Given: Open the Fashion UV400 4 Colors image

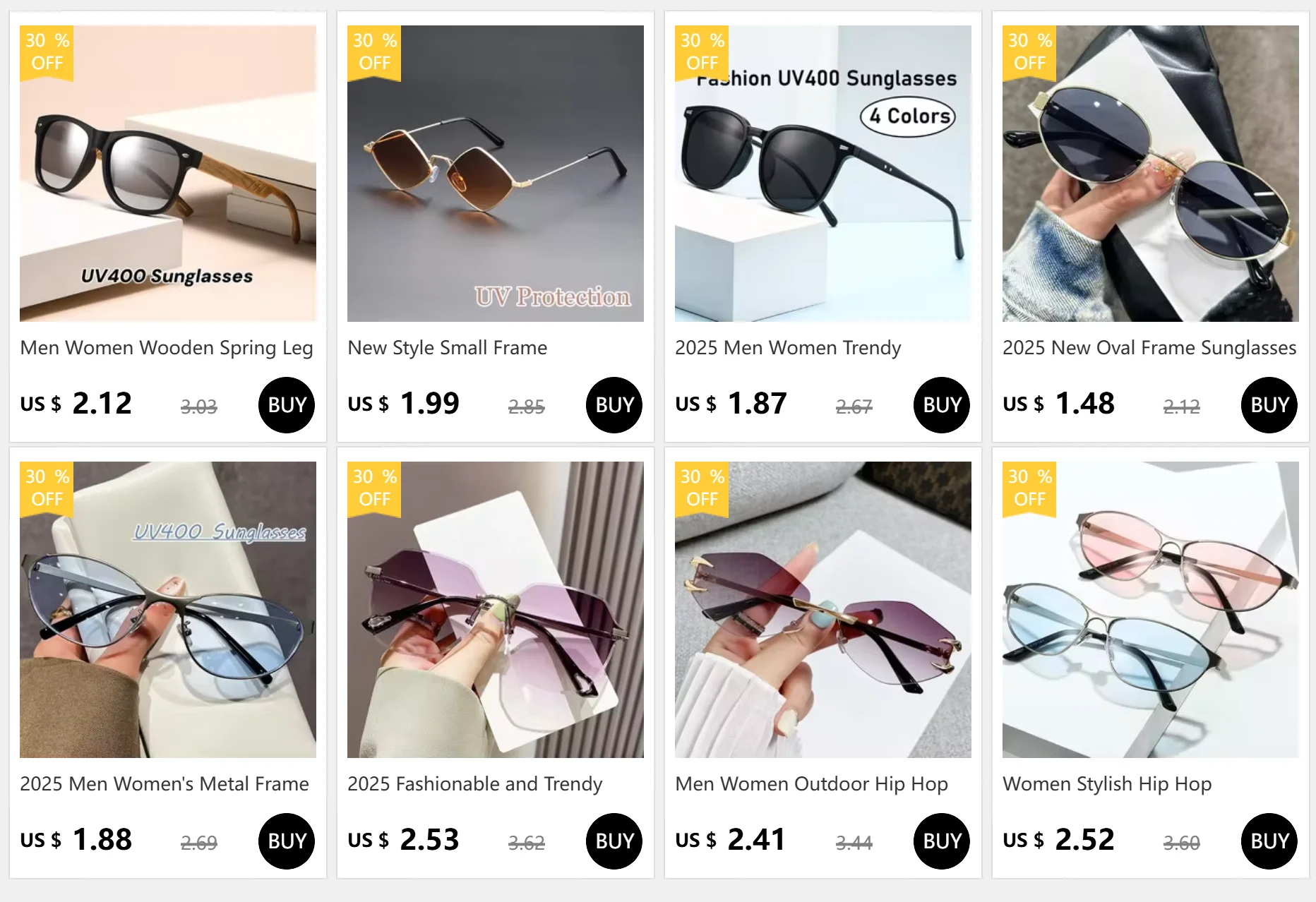Looking at the screenshot, I should (823, 174).
